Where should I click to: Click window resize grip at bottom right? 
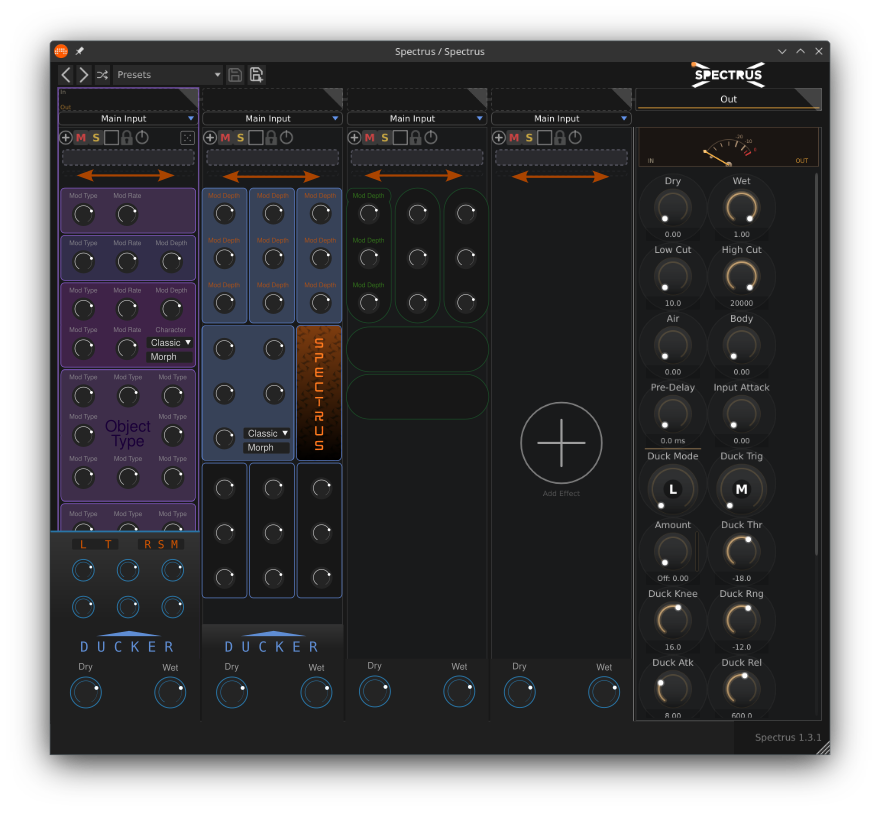[x=823, y=748]
